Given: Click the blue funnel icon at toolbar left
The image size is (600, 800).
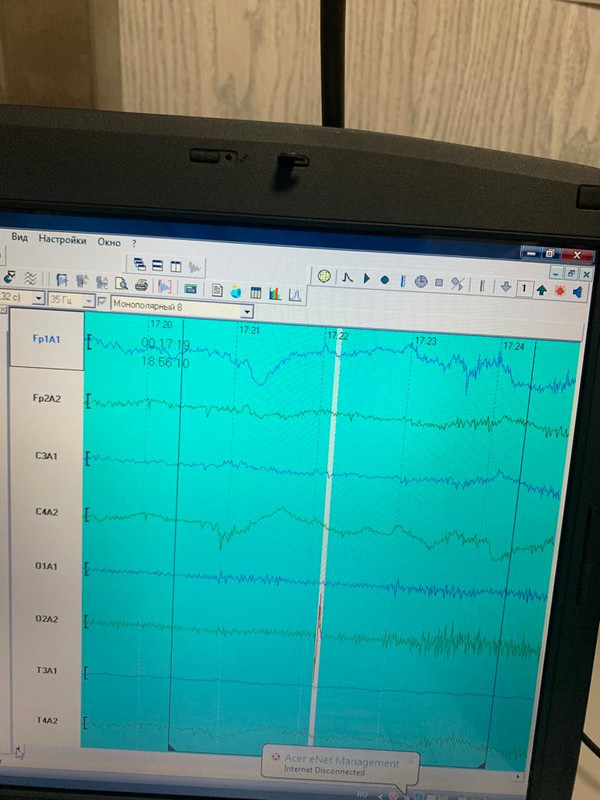Looking at the screenshot, I should click(9, 278).
